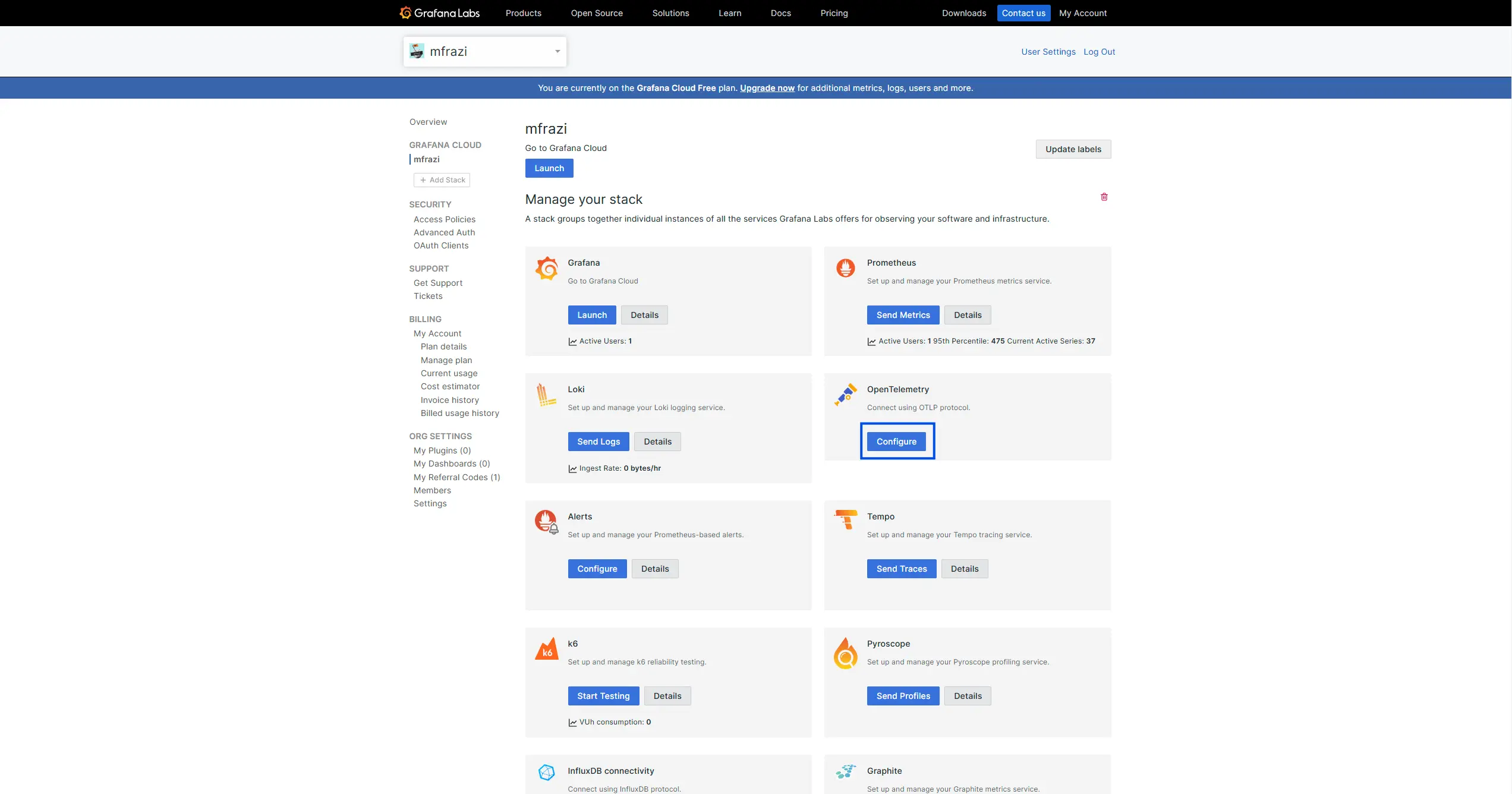This screenshot has width=1512, height=794.
Task: Click the Loki Ingest Rate chart icon
Action: 572,468
